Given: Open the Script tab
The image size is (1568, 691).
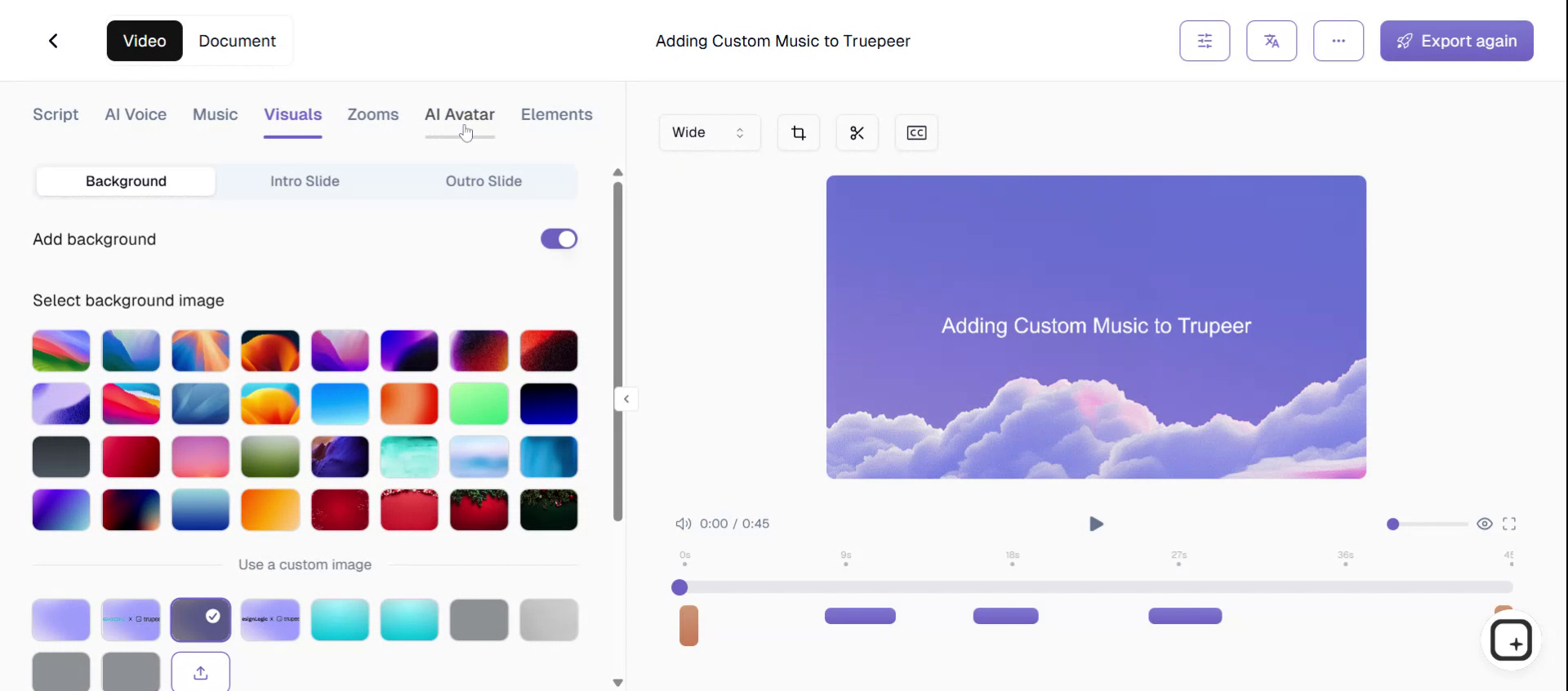Looking at the screenshot, I should coord(56,114).
